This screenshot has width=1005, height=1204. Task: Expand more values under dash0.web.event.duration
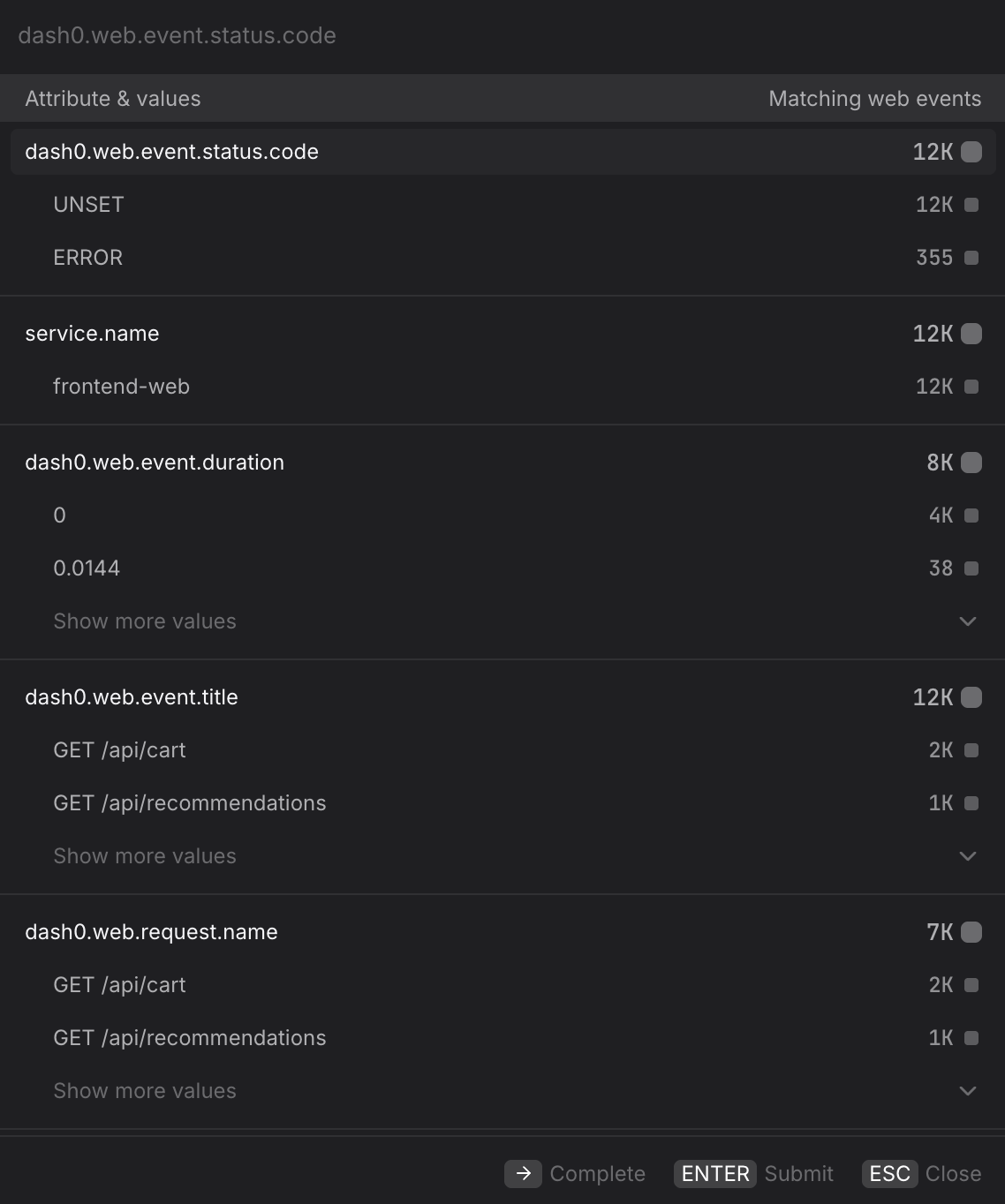(144, 621)
